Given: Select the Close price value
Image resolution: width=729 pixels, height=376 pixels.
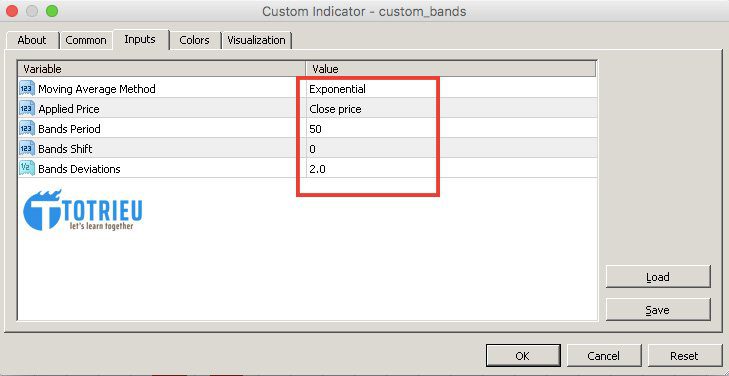Looking at the screenshot, I should point(335,109).
